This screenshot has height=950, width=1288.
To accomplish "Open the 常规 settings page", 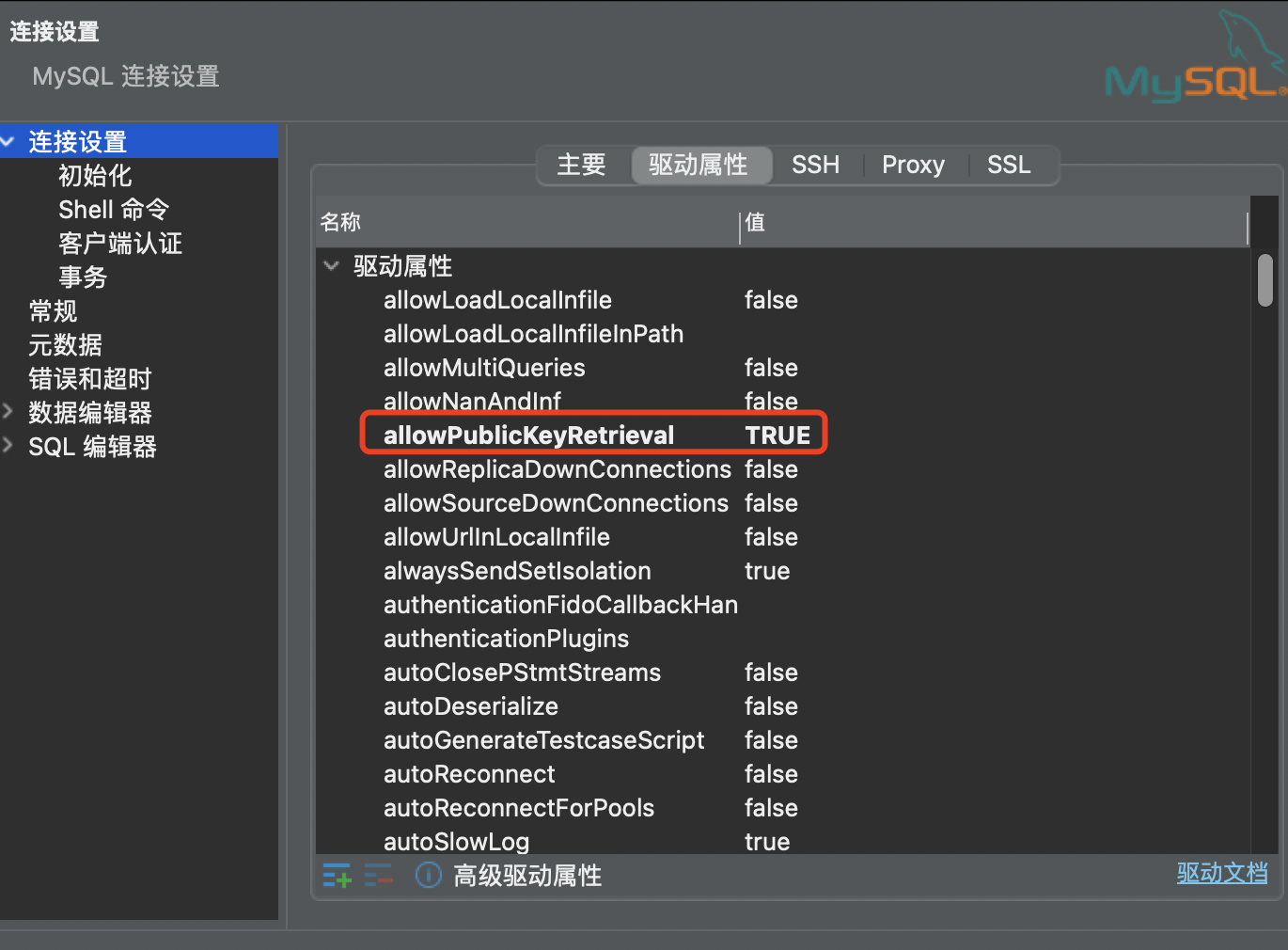I will (53, 311).
